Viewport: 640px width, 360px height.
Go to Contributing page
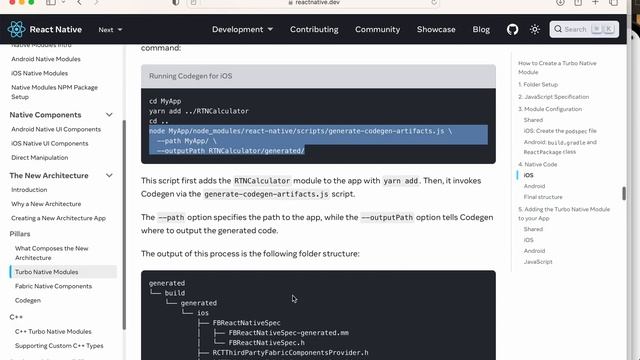314,29
